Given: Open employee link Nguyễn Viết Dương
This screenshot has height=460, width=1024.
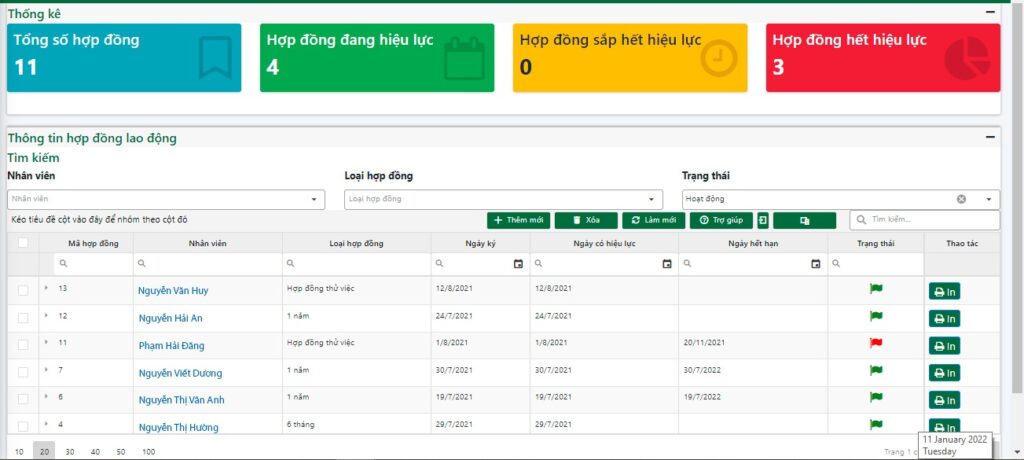Looking at the screenshot, I should [180, 373].
